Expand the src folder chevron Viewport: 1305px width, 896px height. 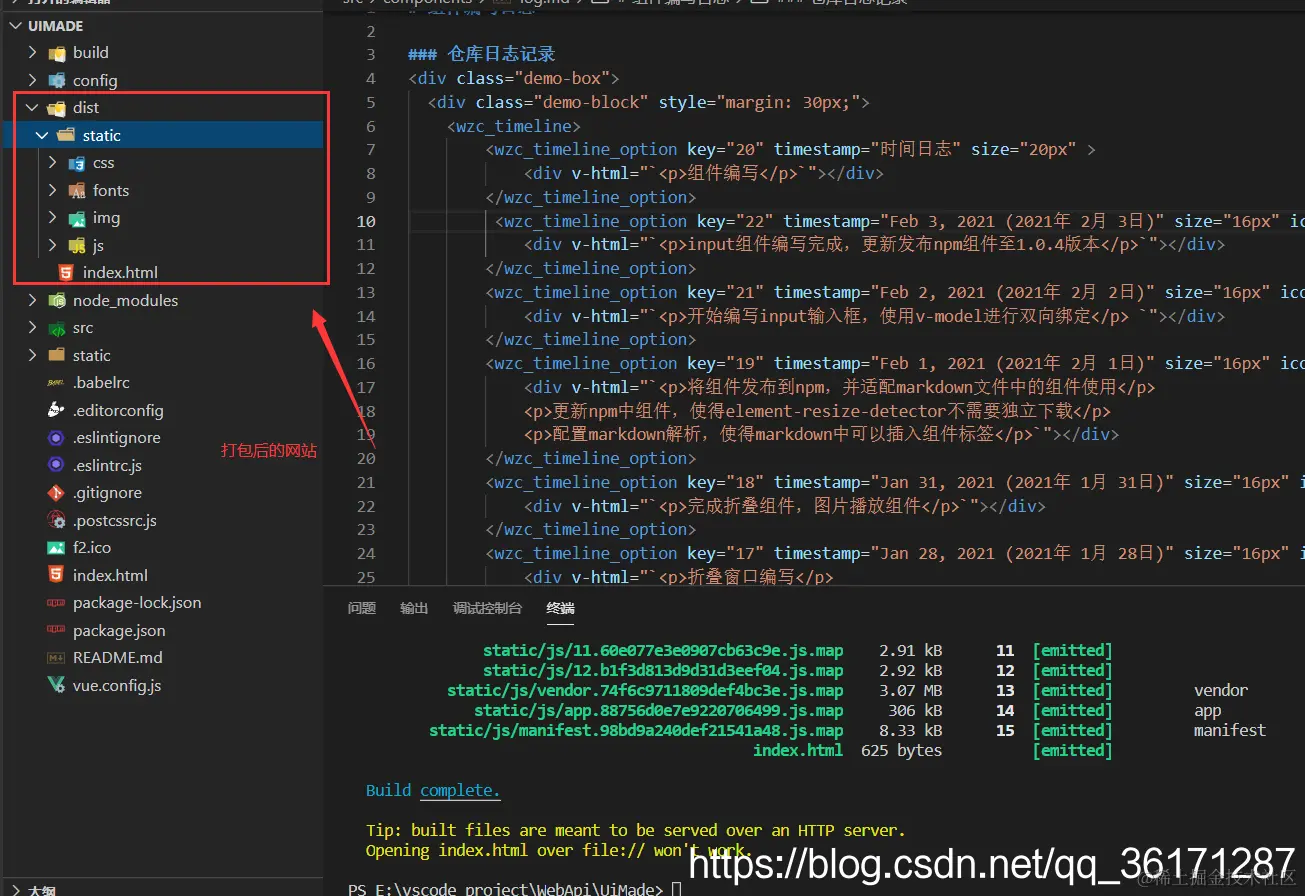coord(33,328)
